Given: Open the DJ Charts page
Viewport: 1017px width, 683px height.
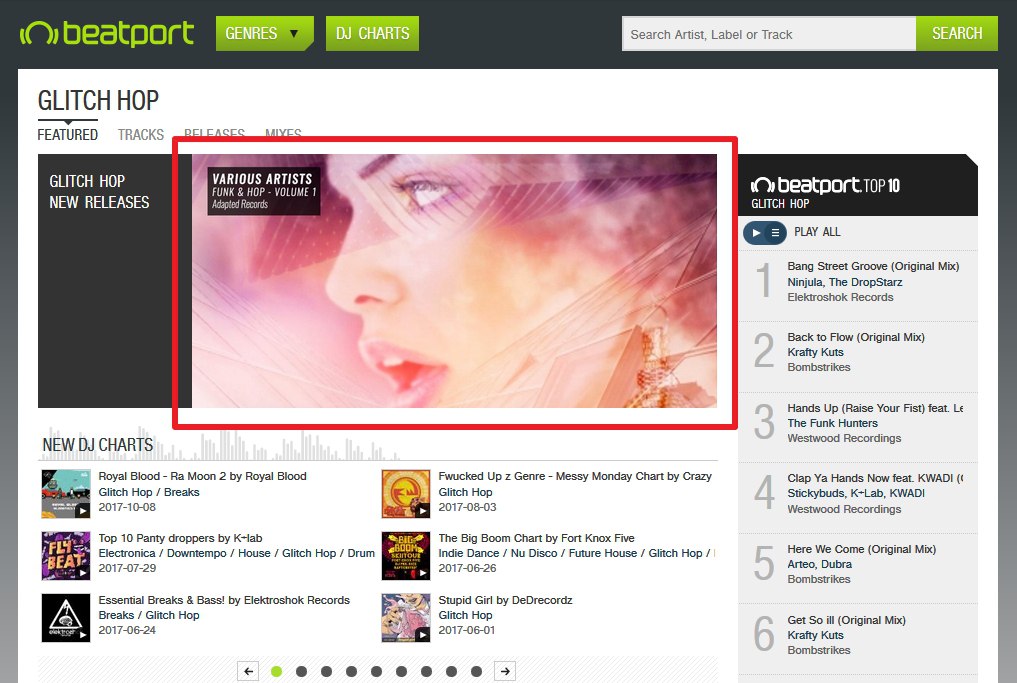Looking at the screenshot, I should [x=371, y=34].
